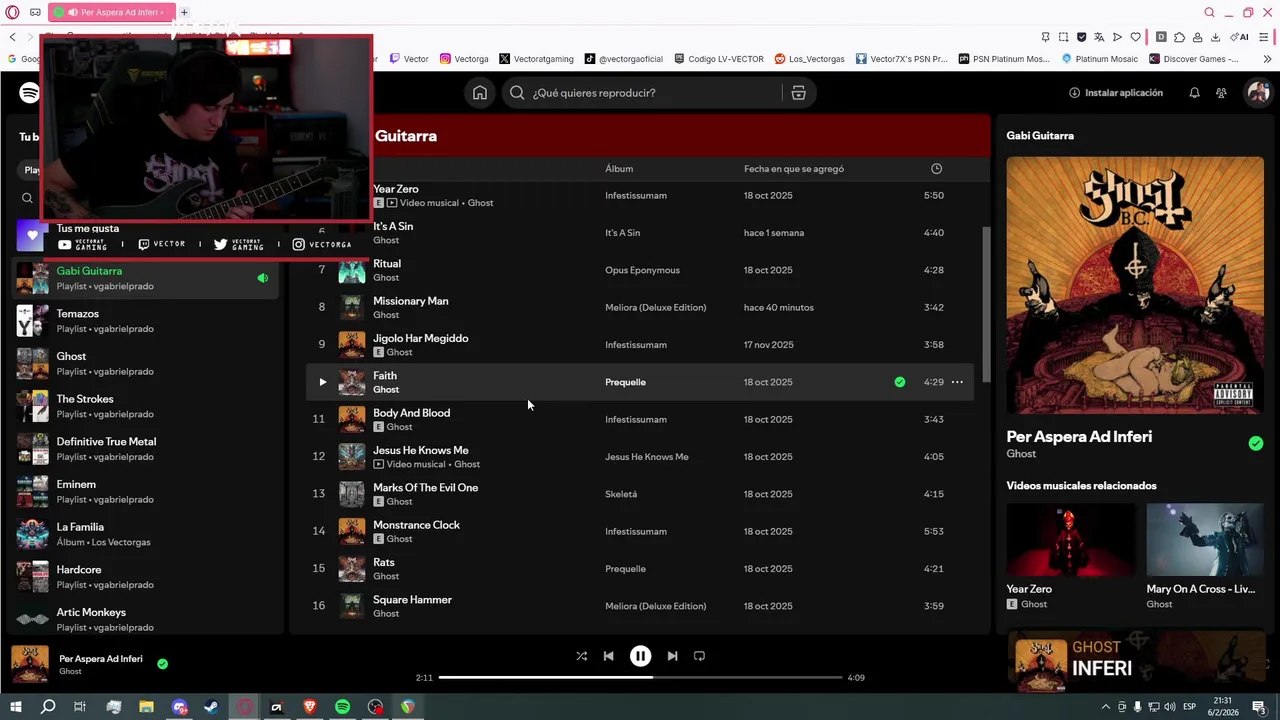The image size is (1280, 720).
Task: Open Windows Start menu
Action: pos(15,707)
